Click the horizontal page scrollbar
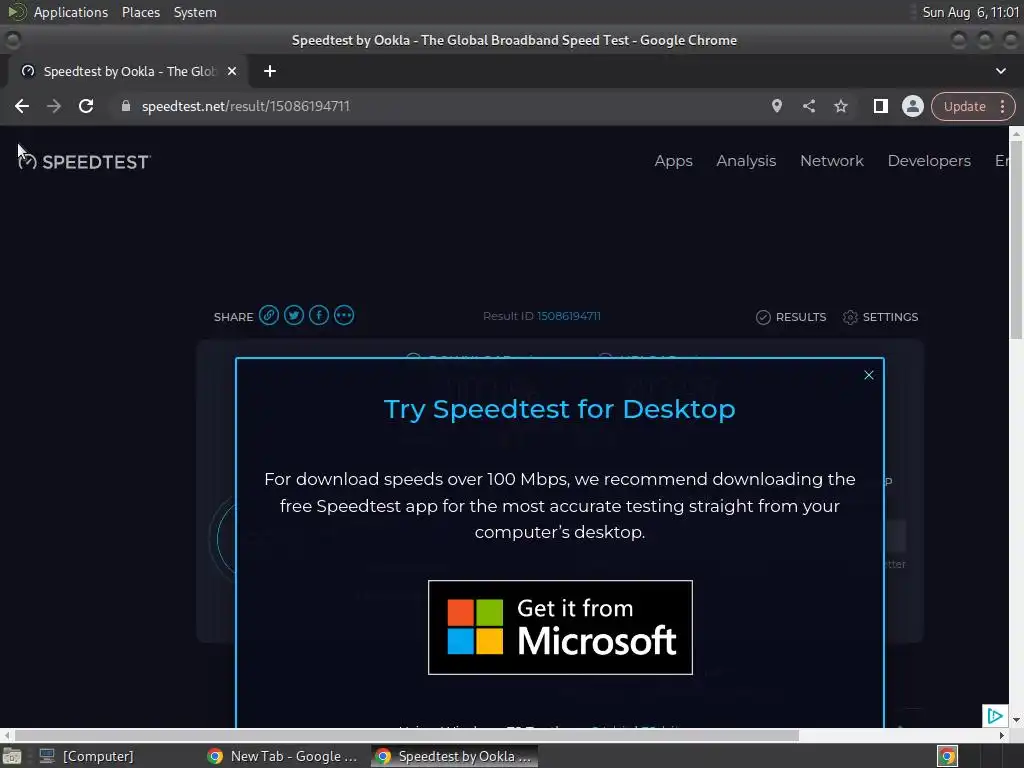The height and width of the screenshot is (768, 1024). pos(406,735)
